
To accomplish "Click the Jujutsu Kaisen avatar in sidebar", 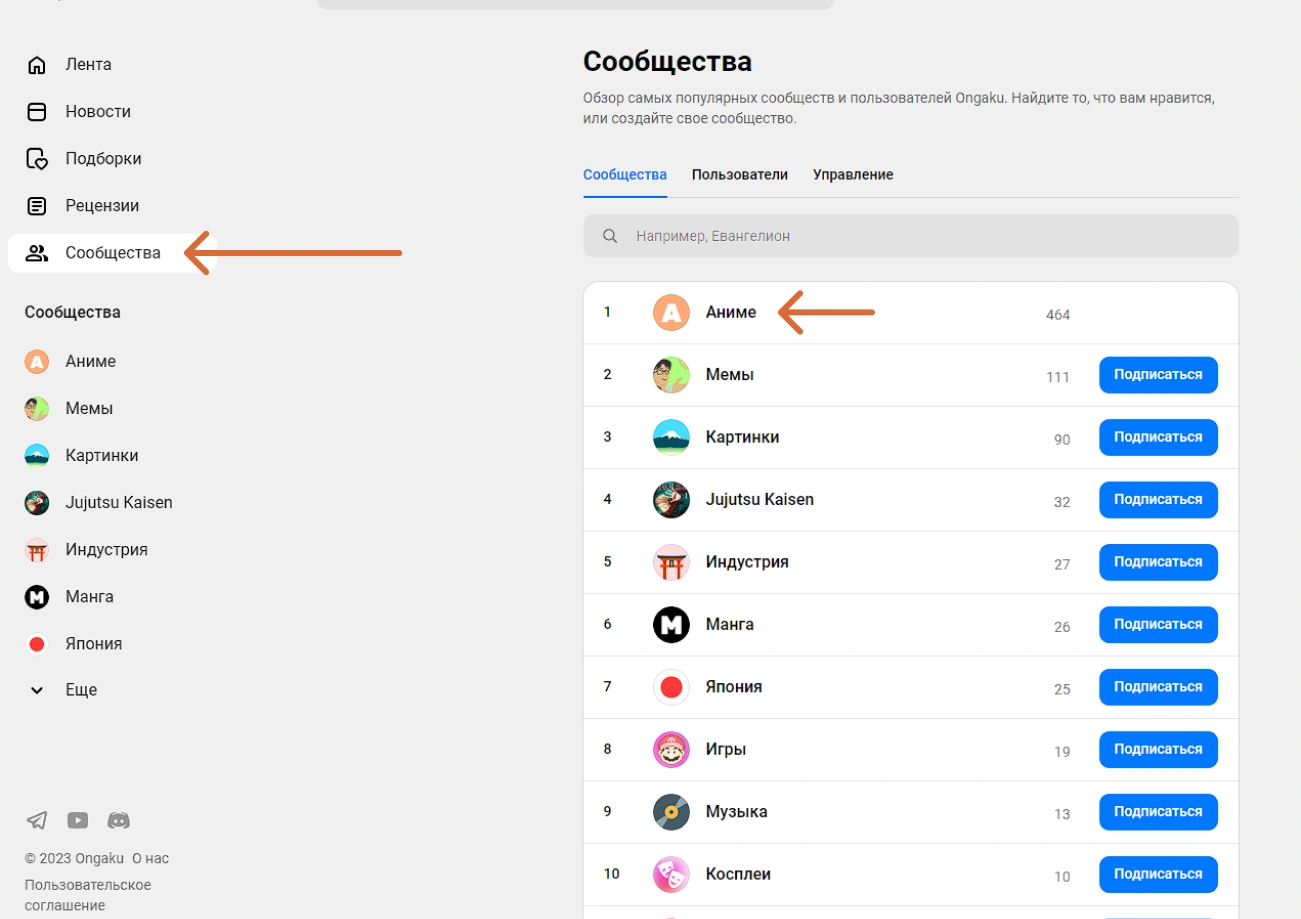I will point(37,503).
